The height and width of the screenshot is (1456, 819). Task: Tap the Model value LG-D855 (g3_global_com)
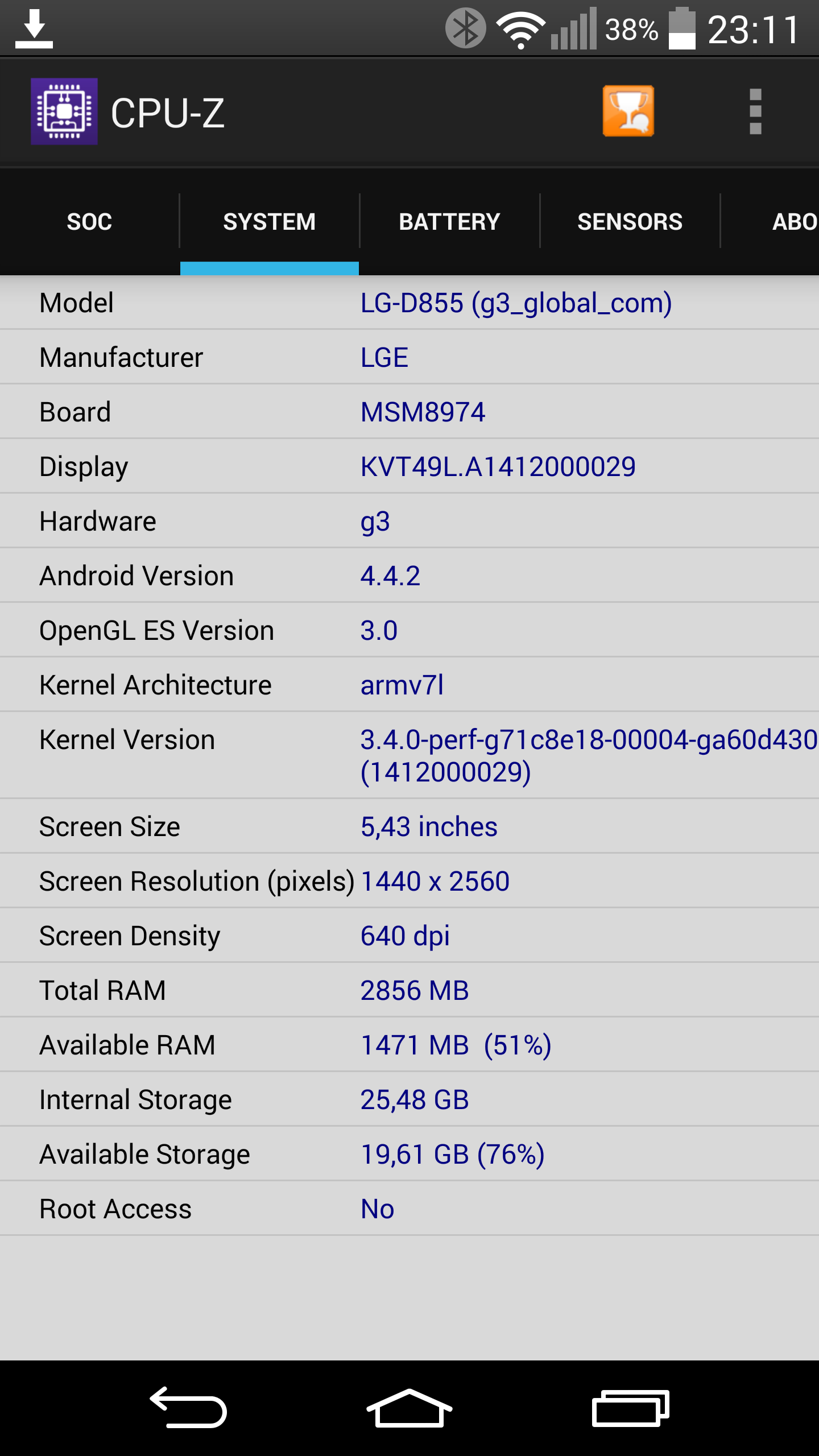[516, 303]
